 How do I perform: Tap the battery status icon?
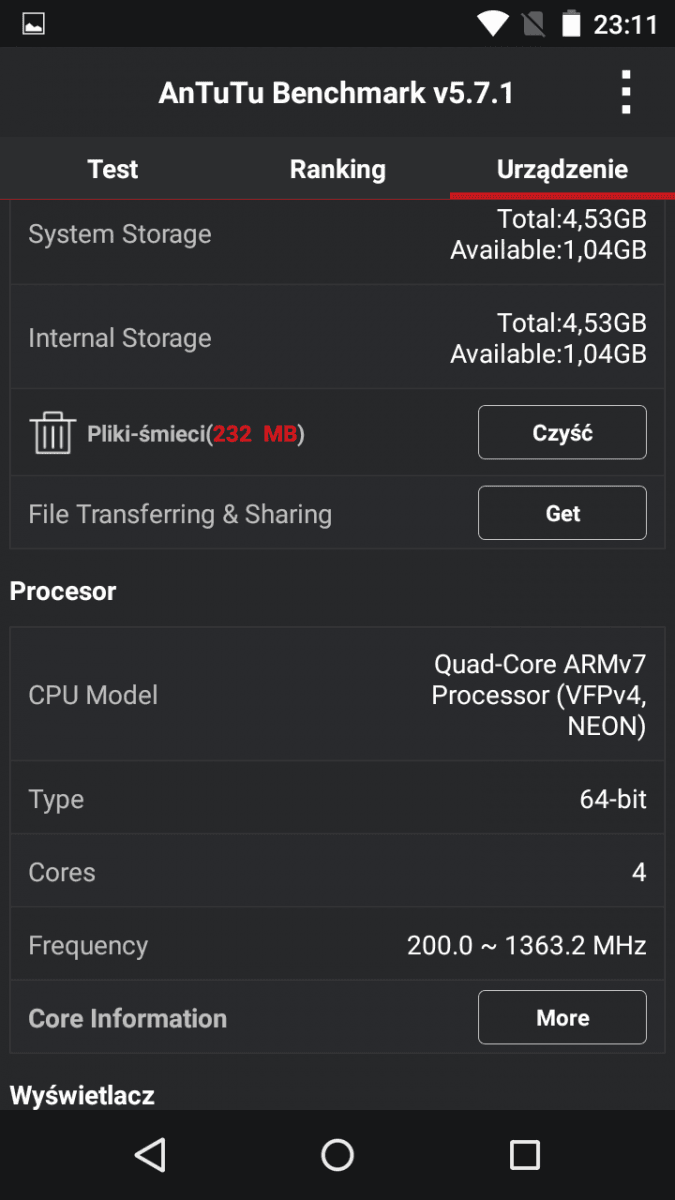click(x=571, y=23)
